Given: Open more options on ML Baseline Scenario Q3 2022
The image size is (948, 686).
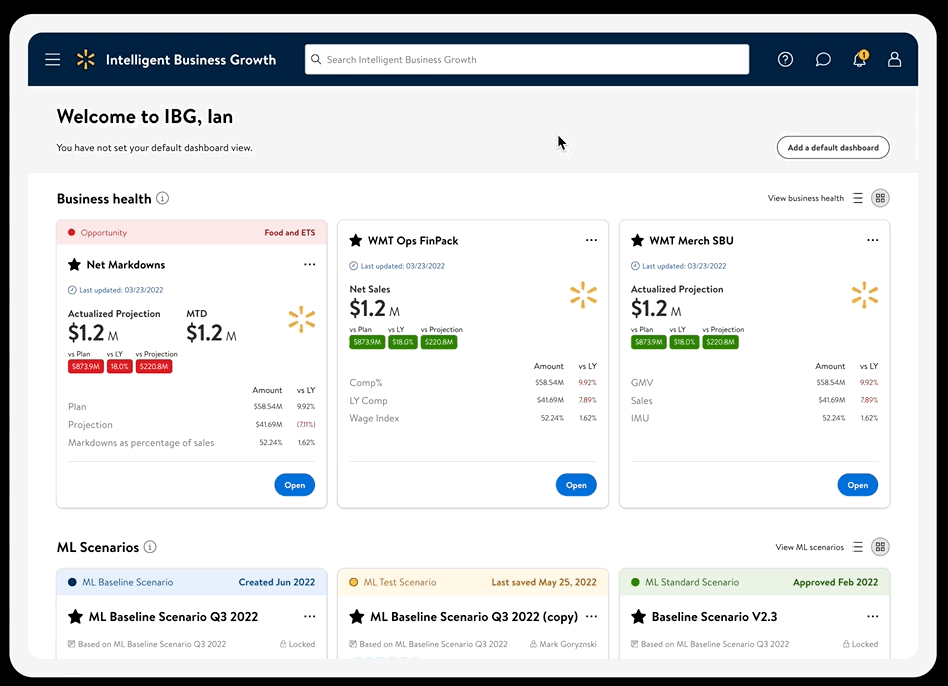Looking at the screenshot, I should coord(310,616).
